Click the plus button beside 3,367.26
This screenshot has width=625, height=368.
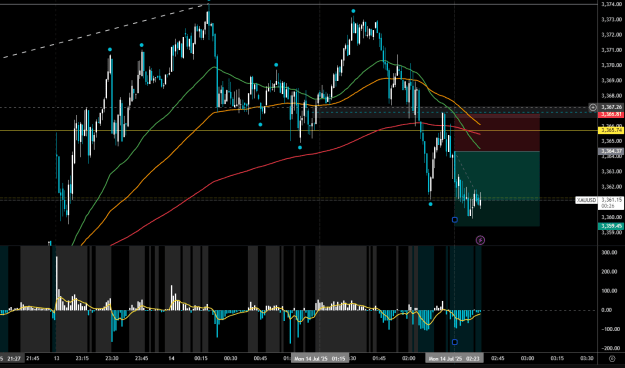click(x=593, y=107)
